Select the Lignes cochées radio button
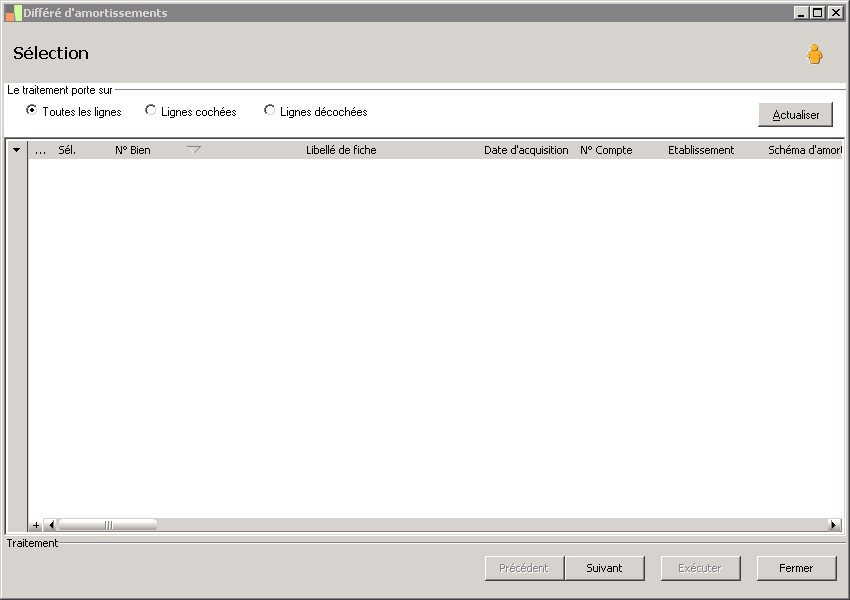Screen dimensions: 850x600 pos(150,110)
